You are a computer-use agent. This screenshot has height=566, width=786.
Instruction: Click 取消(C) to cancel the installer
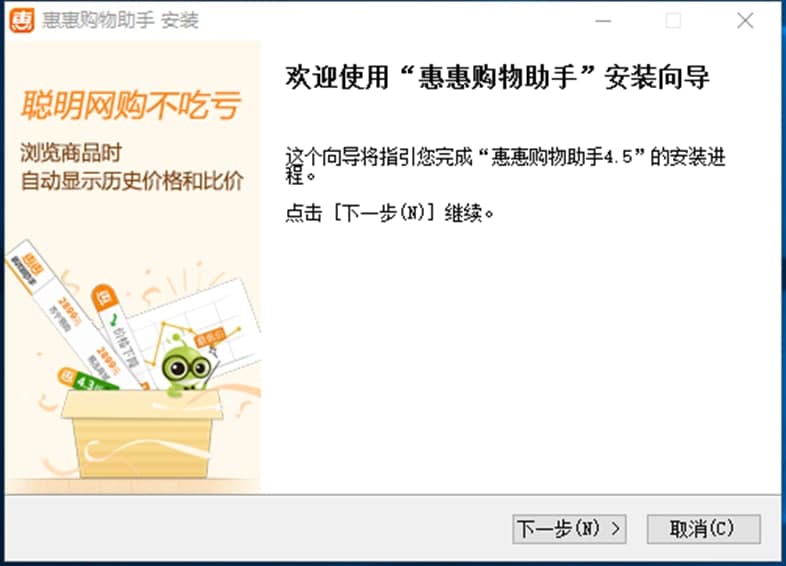point(703,528)
